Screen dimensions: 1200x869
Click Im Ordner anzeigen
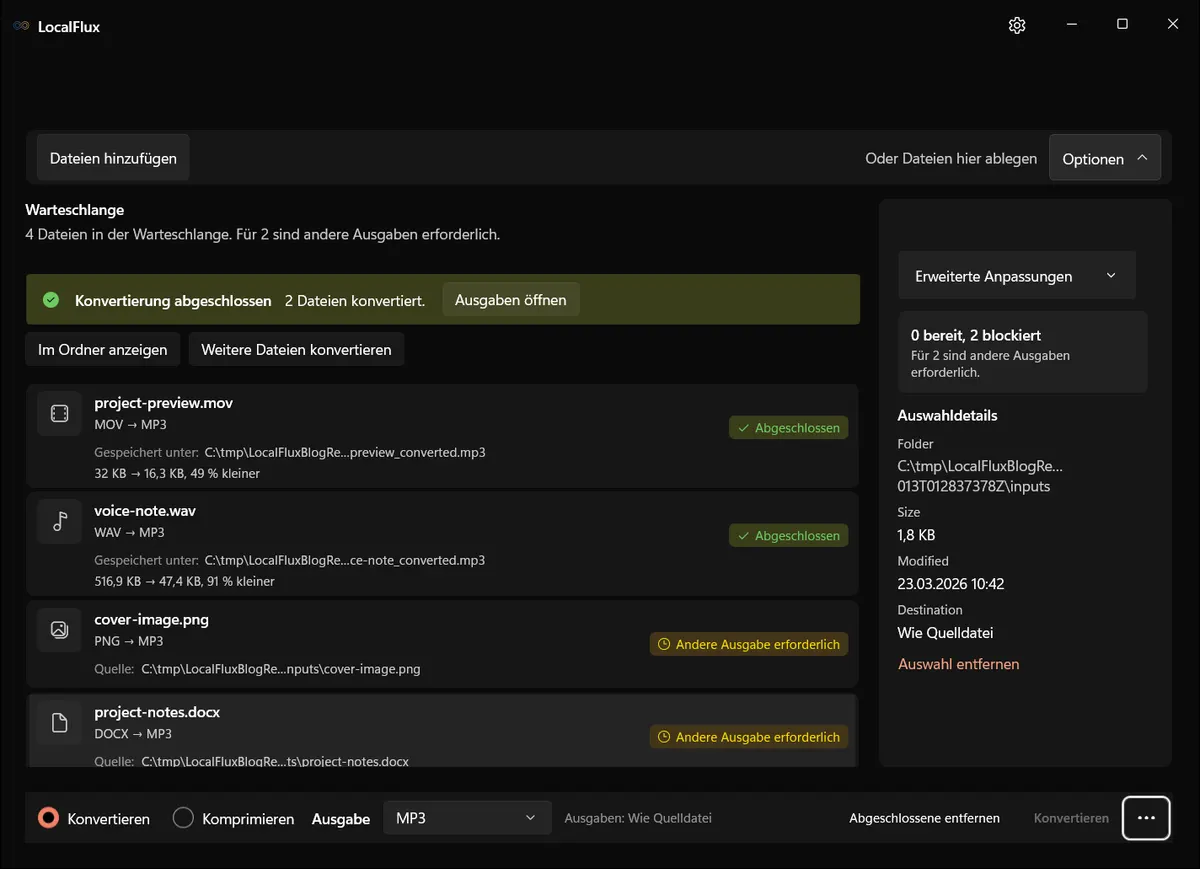point(103,350)
